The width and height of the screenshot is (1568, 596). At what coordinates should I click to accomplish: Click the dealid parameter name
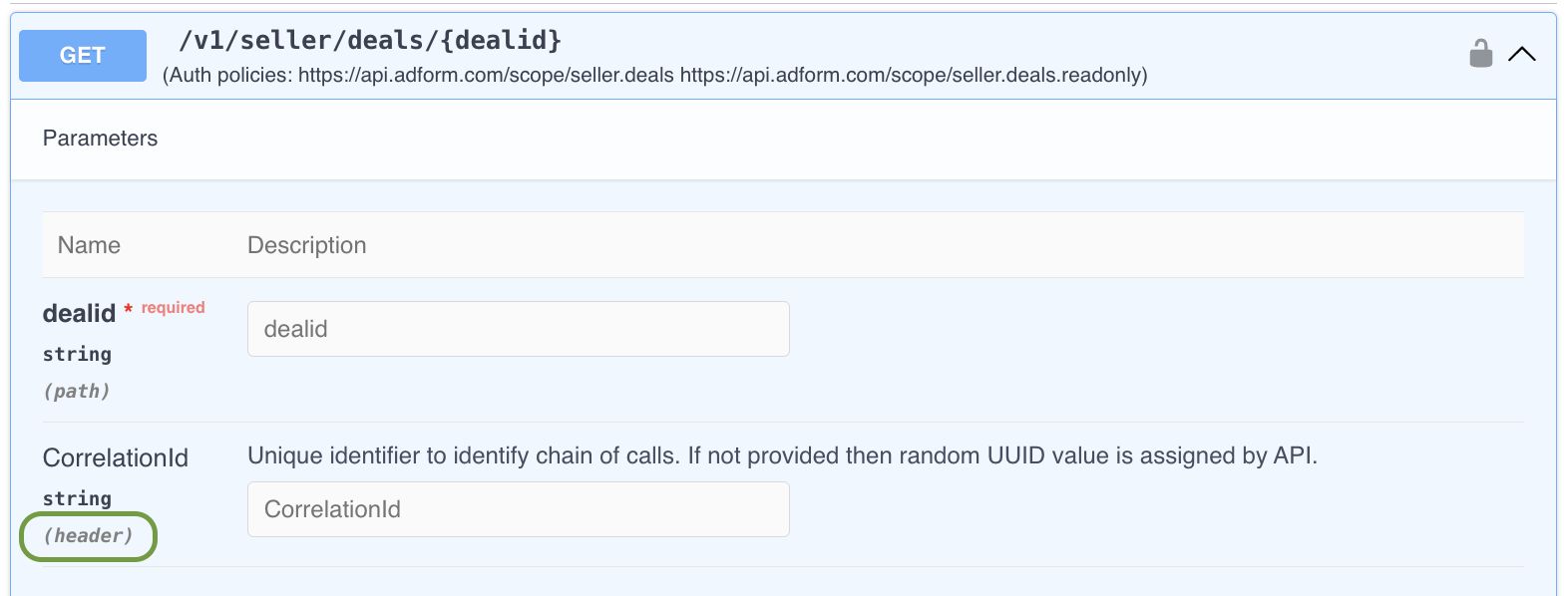click(x=80, y=313)
